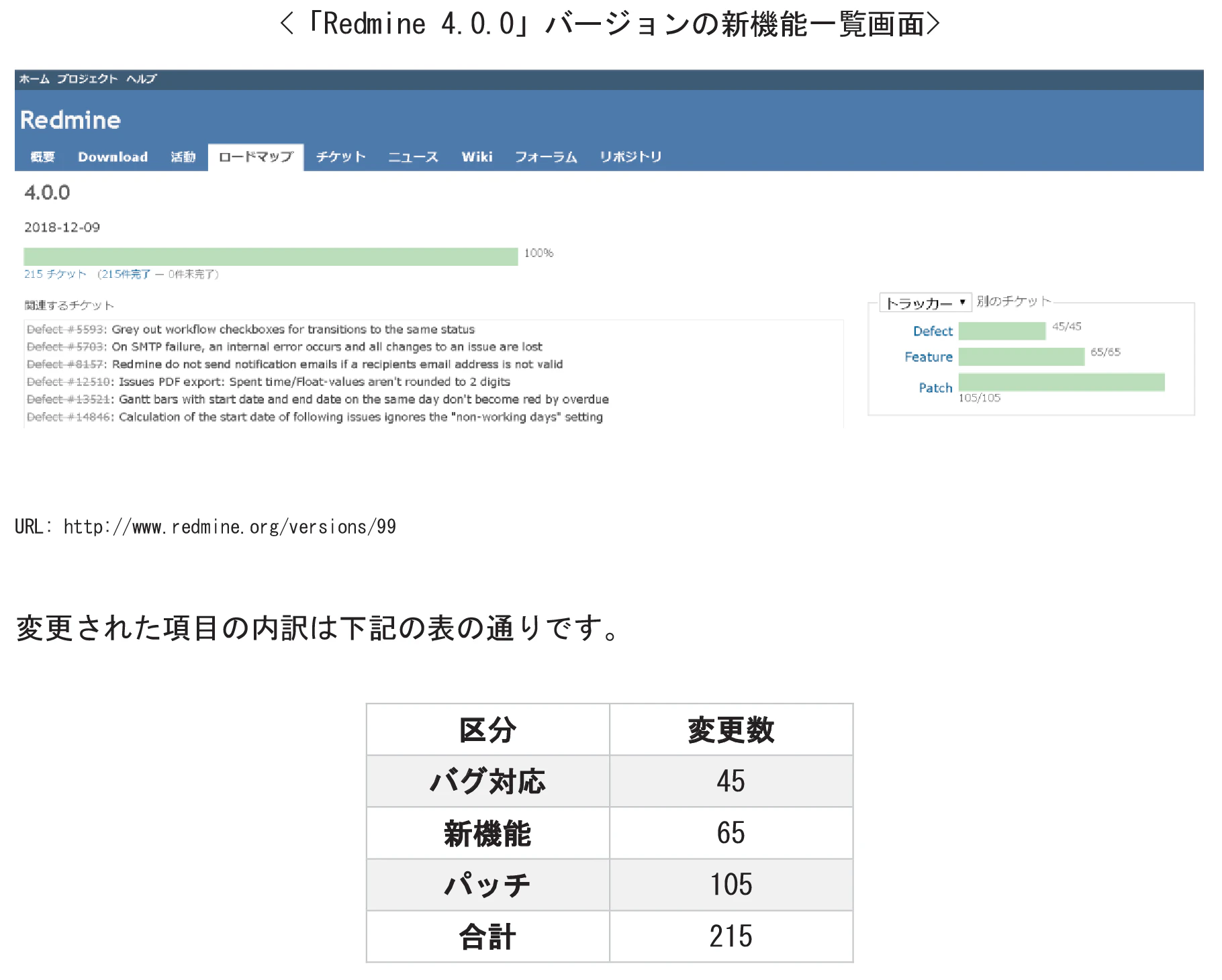This screenshot has width=1222, height=980.
Task: Open issue Defect #12510
Action: click(69, 382)
